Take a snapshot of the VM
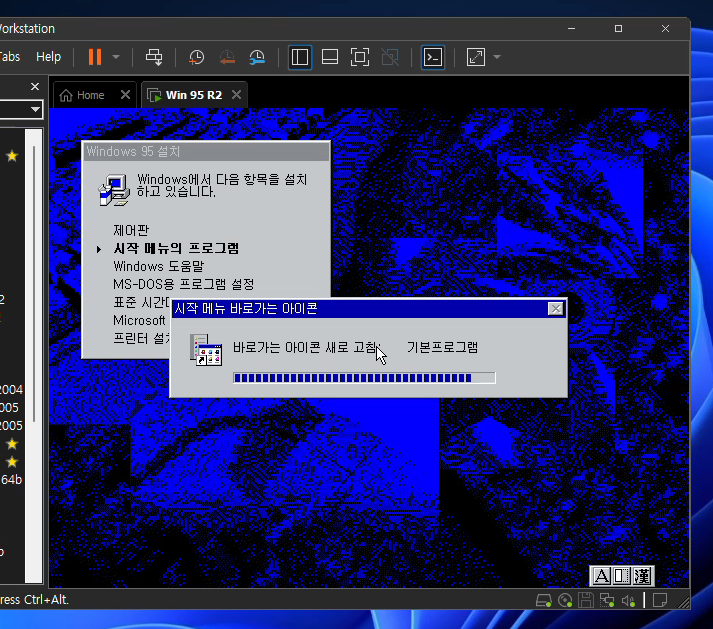 [196, 57]
